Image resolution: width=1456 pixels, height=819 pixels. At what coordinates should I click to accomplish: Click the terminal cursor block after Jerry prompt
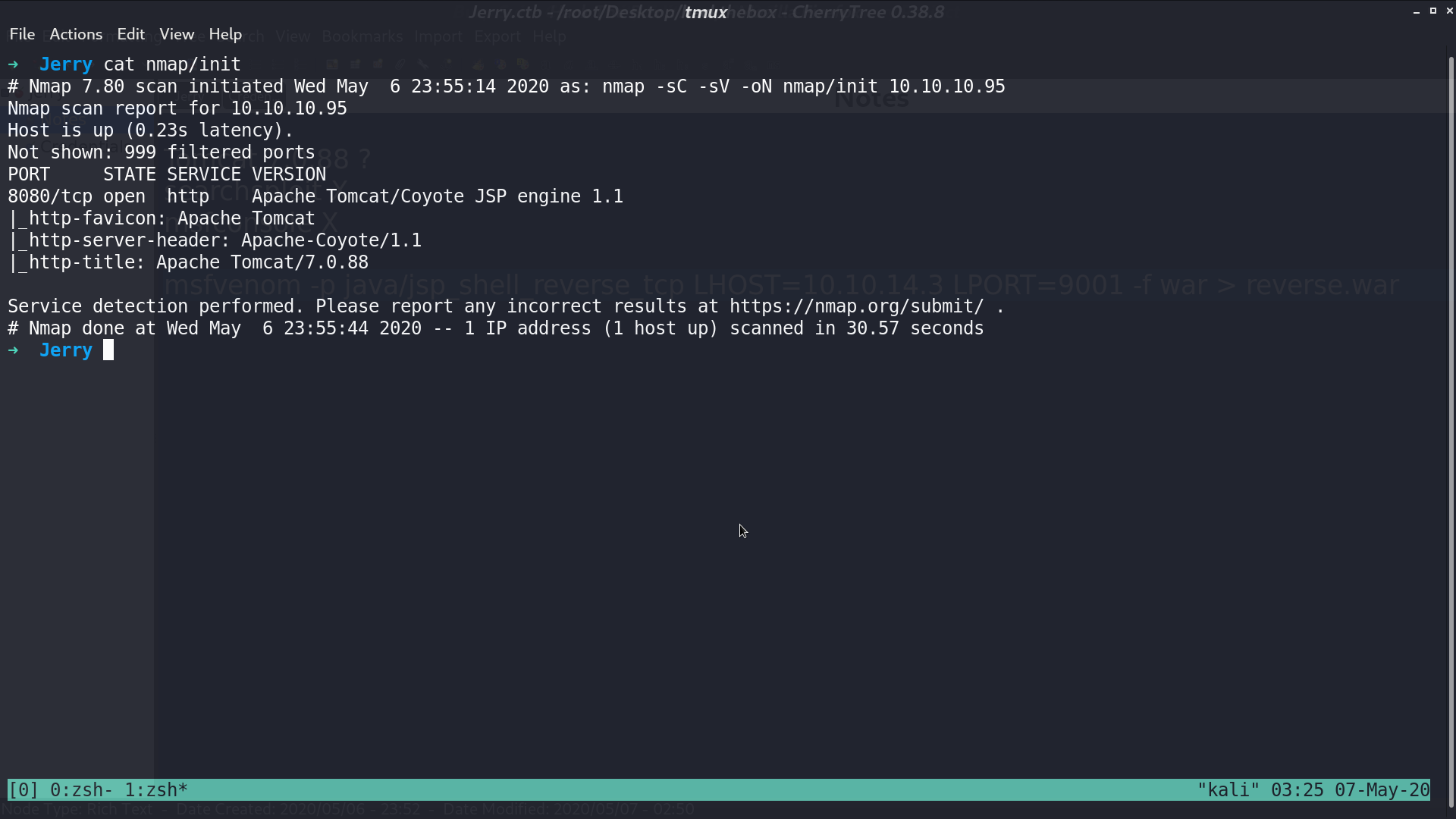click(108, 350)
